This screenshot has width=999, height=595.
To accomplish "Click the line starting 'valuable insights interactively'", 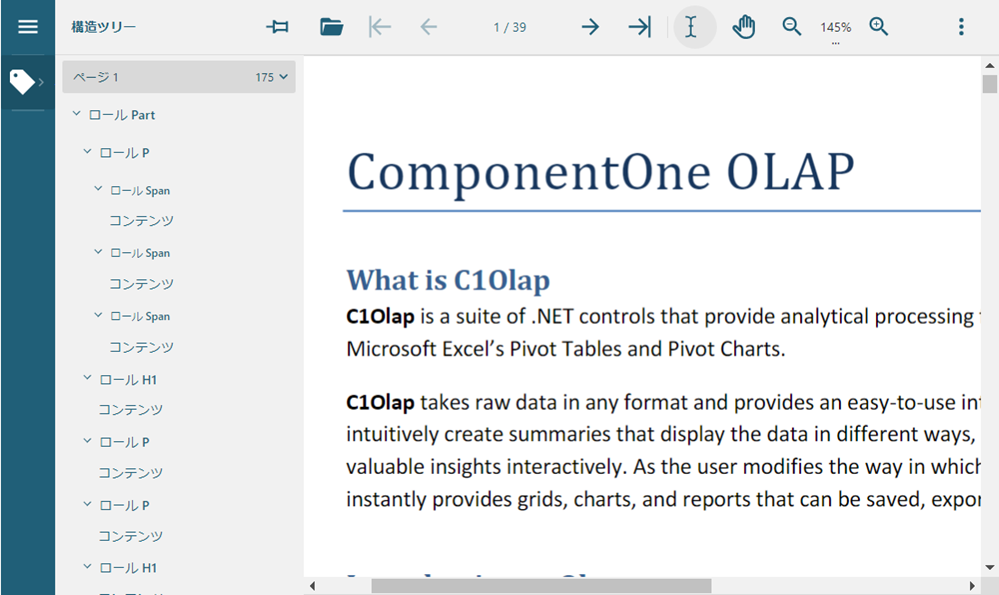I will click(663, 467).
